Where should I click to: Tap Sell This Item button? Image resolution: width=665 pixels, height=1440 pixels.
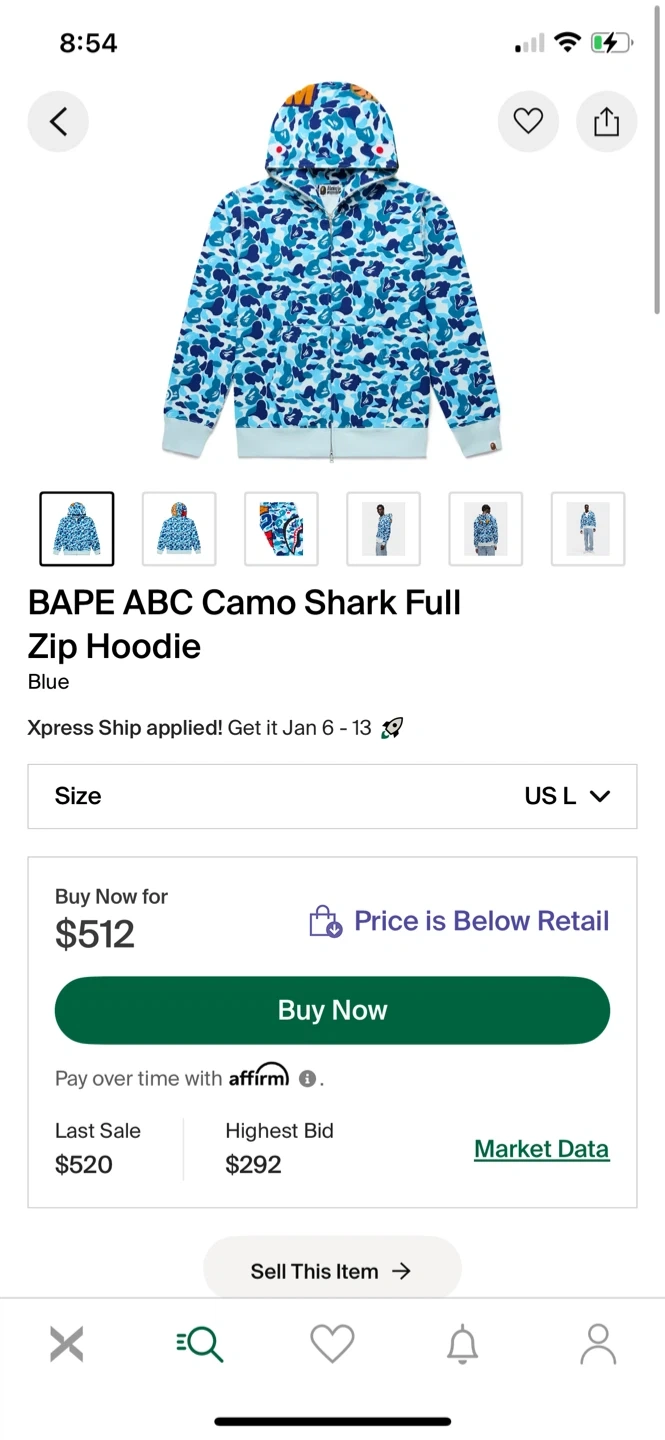tap(332, 1271)
